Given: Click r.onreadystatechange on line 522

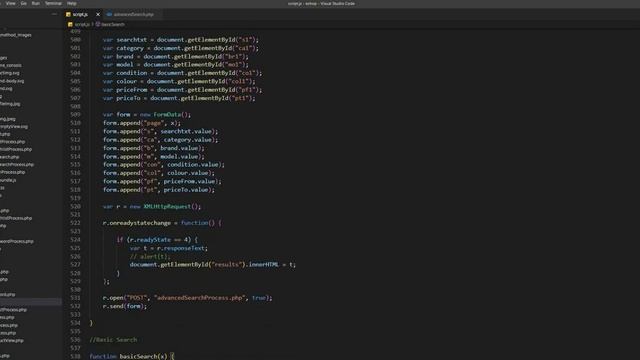Looking at the screenshot, I should [x=137, y=223].
